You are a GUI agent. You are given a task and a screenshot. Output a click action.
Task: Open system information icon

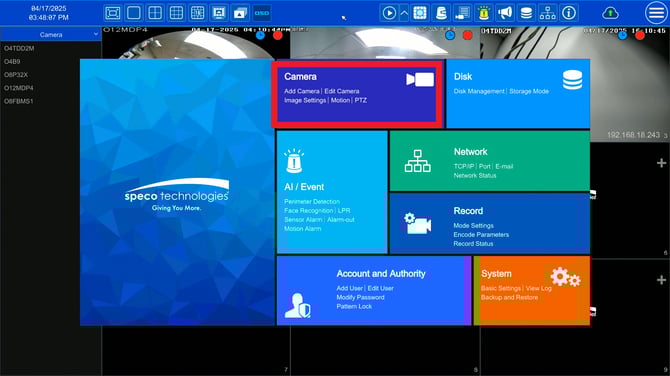tap(569, 13)
